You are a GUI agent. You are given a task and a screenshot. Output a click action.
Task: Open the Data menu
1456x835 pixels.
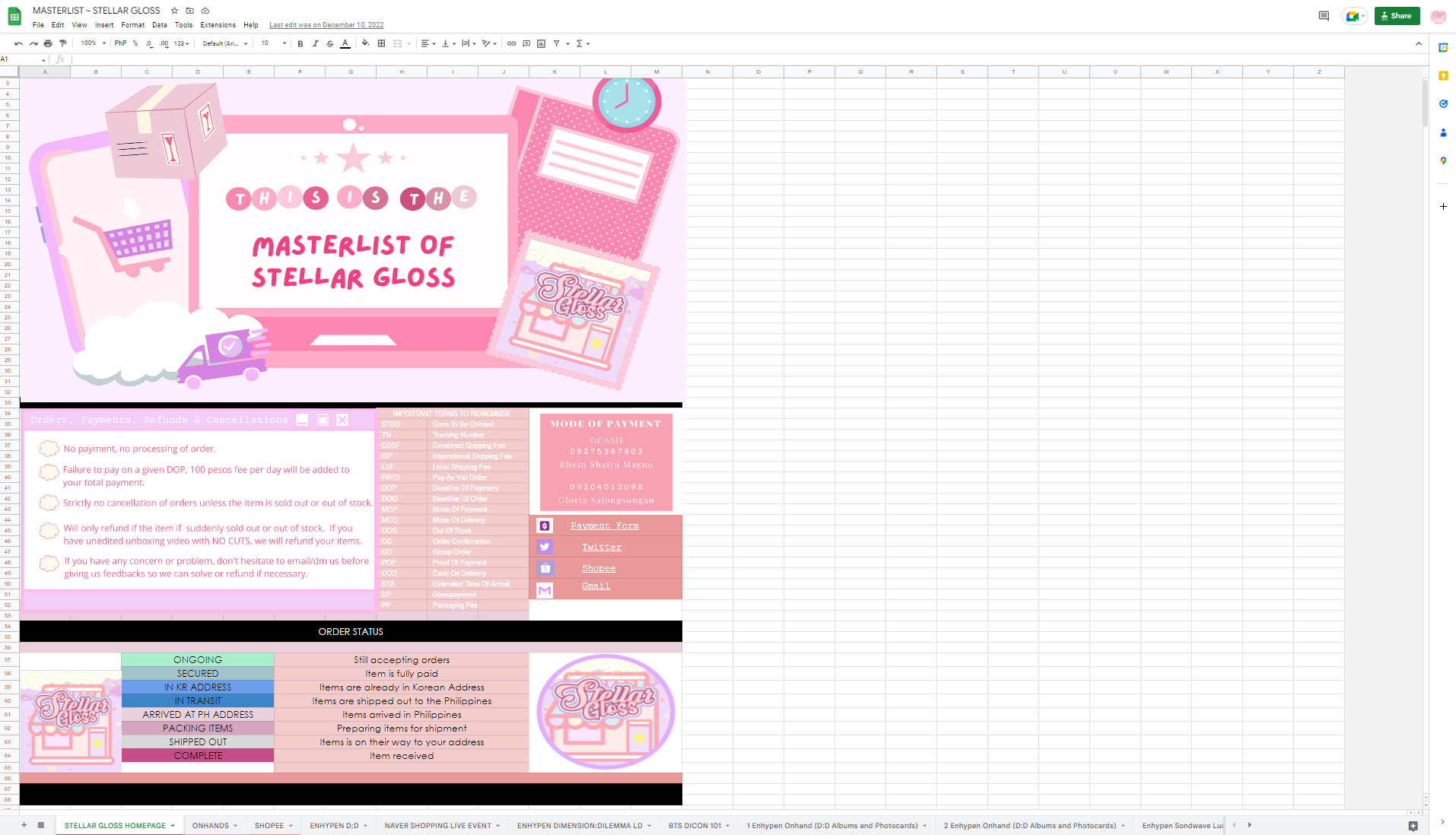point(159,25)
